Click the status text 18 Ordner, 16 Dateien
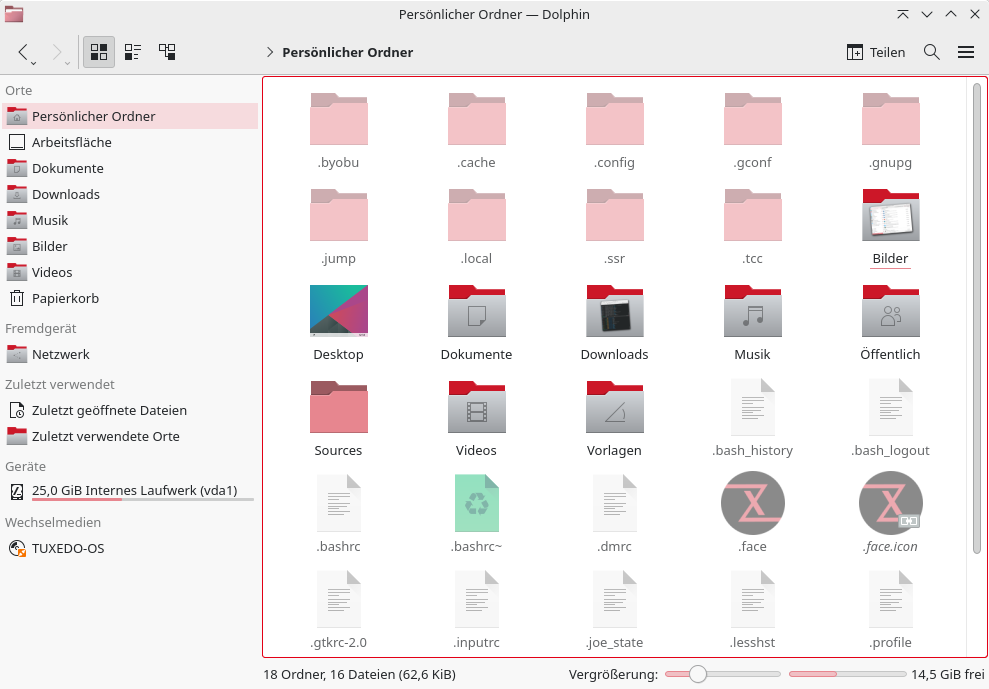The width and height of the screenshot is (989, 689). point(360,674)
